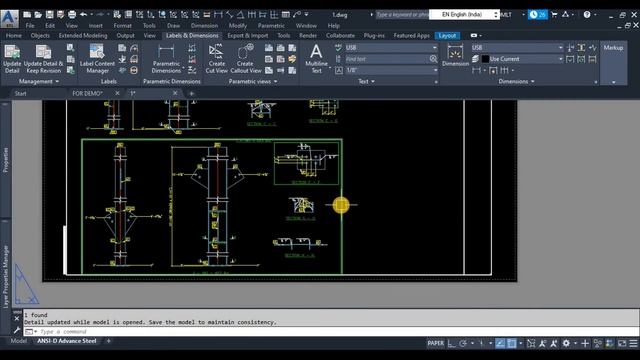Open the Use Current layer dropdown
Viewport: 640px width, 360px height.
[x=522, y=59]
